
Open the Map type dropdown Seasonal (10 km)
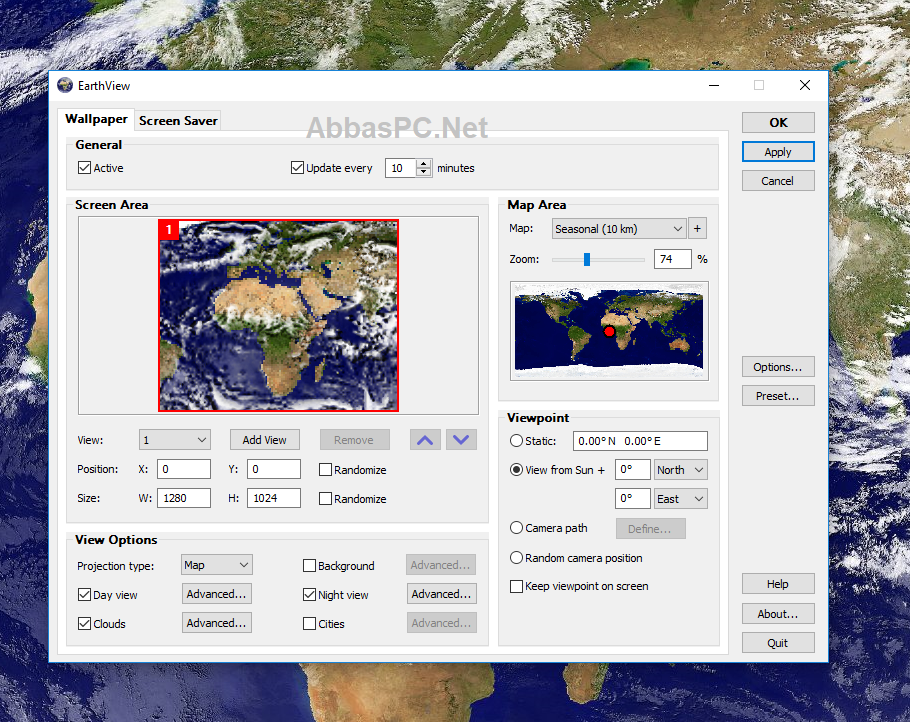click(x=619, y=229)
